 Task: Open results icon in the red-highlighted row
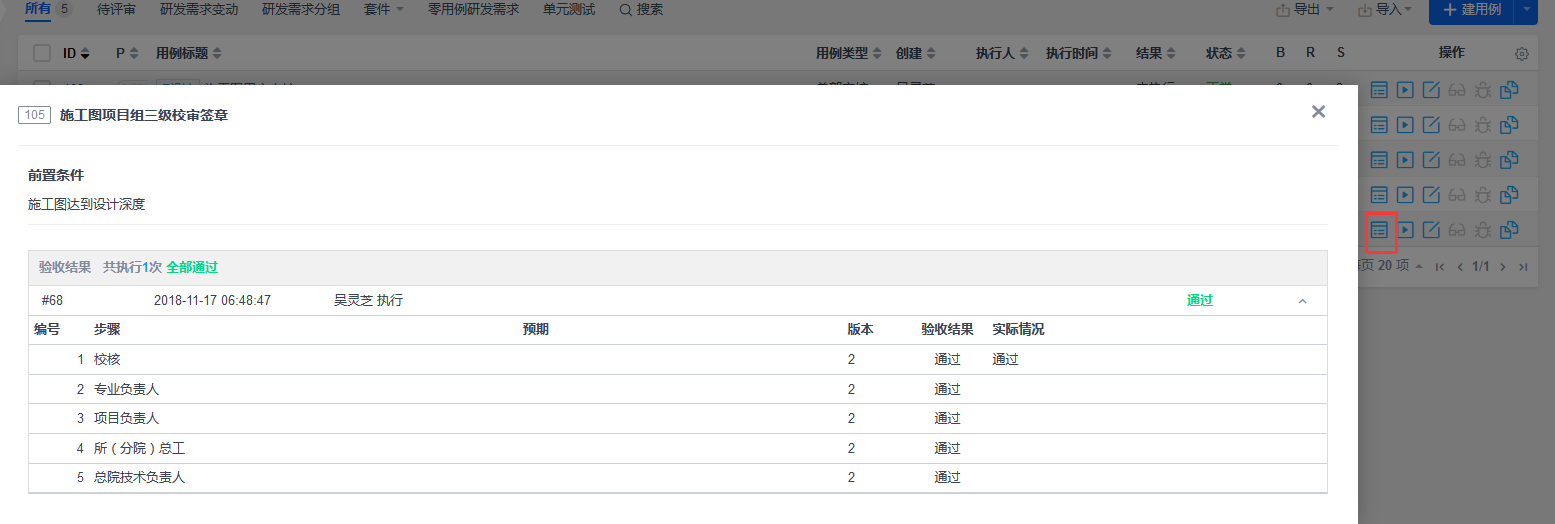(x=1379, y=230)
